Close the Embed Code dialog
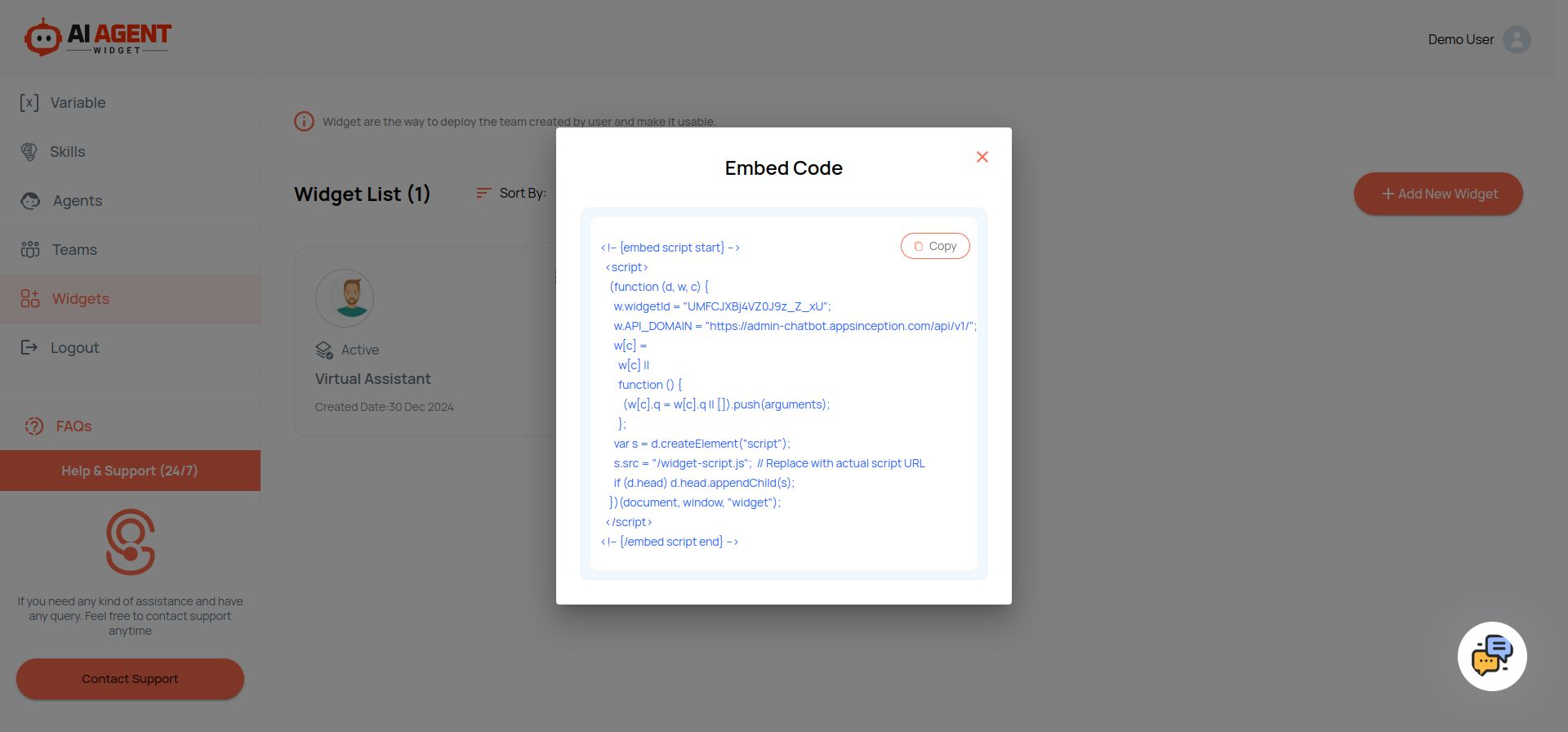 pyautogui.click(x=982, y=157)
